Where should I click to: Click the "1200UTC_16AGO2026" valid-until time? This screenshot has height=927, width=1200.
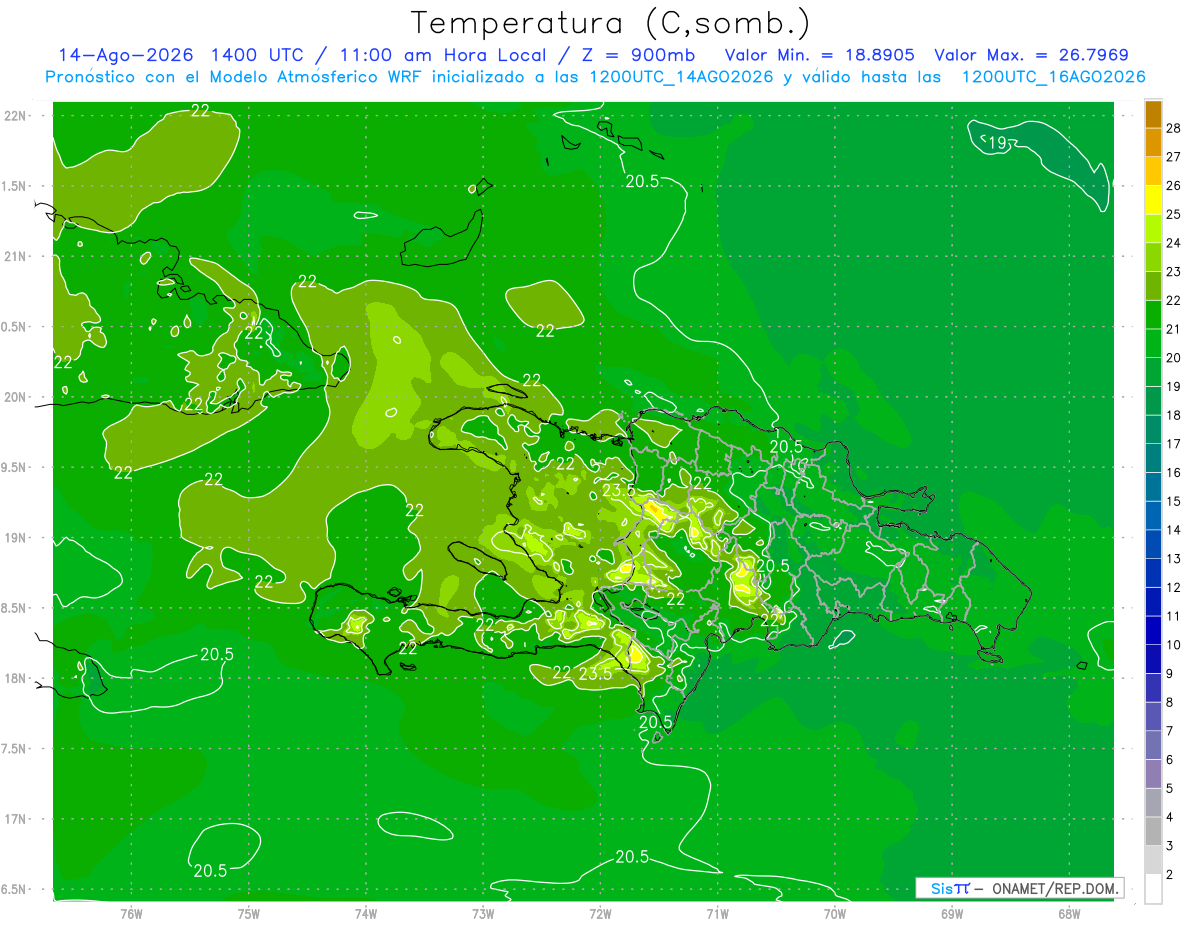pos(1053,77)
